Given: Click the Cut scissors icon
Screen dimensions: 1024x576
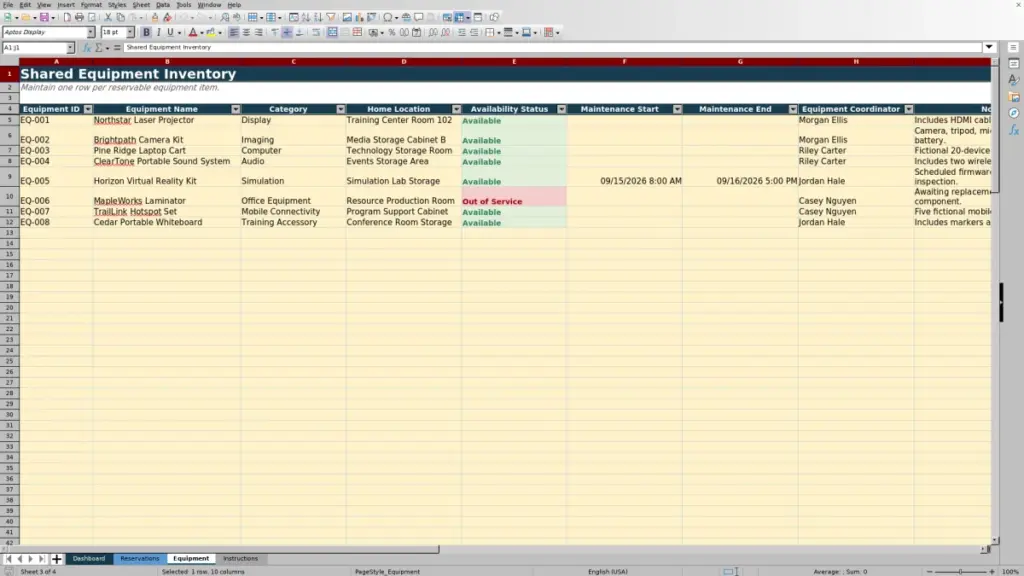Looking at the screenshot, I should point(108,18).
